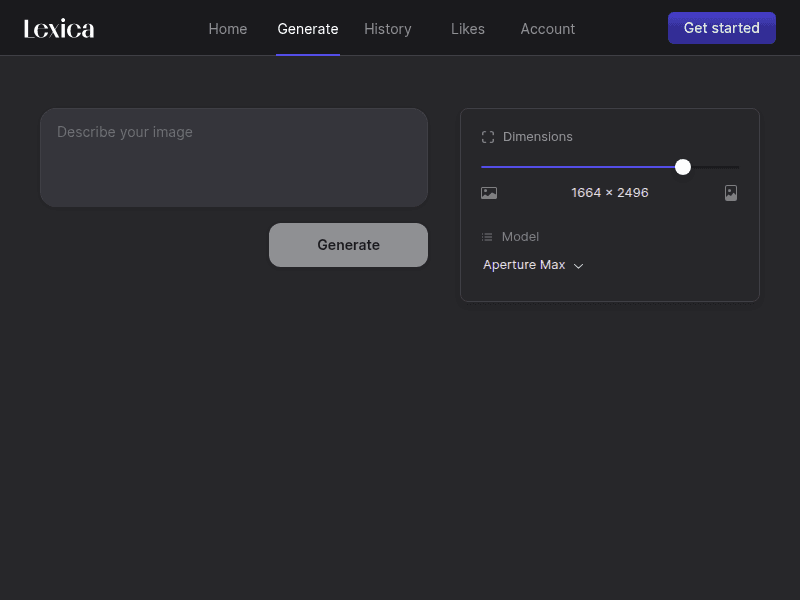Click the Model label
This screenshot has height=600, width=800.
520,237
